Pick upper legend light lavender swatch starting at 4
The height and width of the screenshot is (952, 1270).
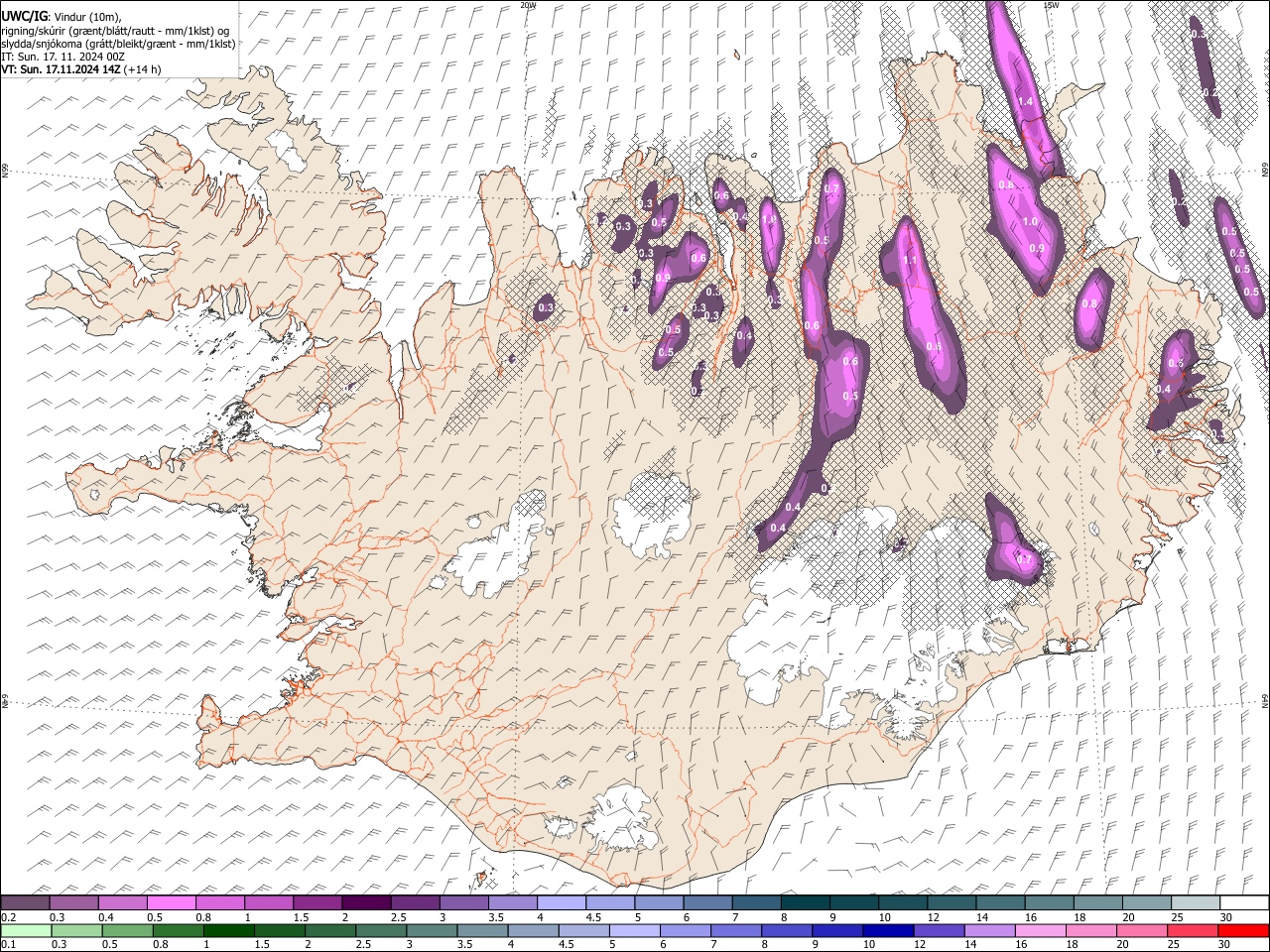tap(561, 903)
